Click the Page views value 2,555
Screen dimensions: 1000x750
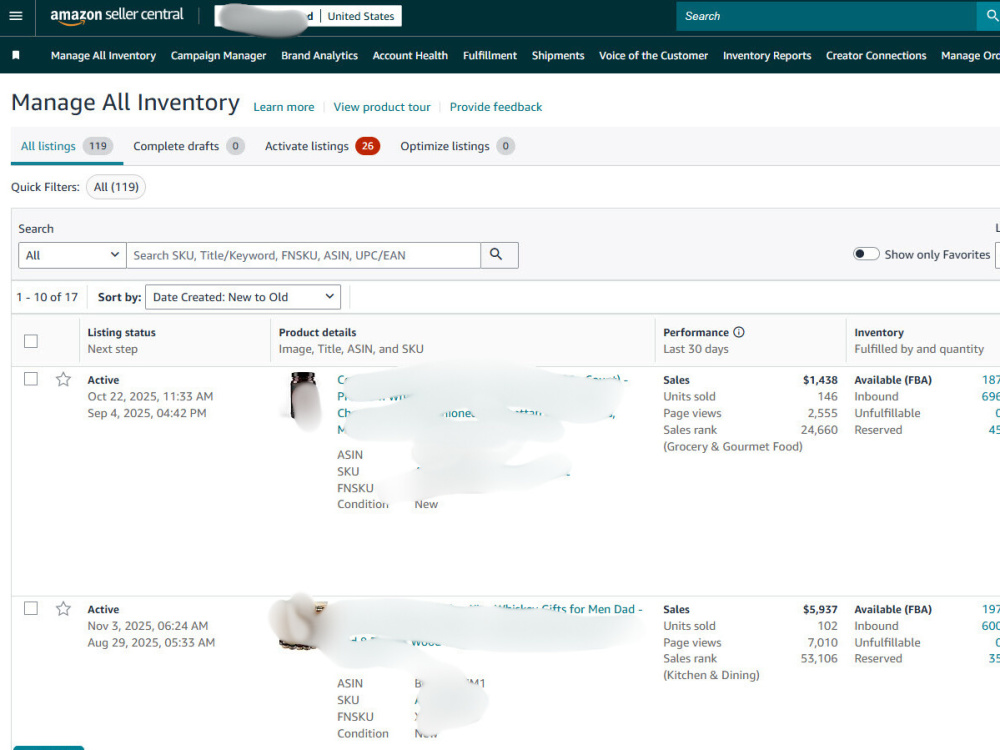coord(822,413)
